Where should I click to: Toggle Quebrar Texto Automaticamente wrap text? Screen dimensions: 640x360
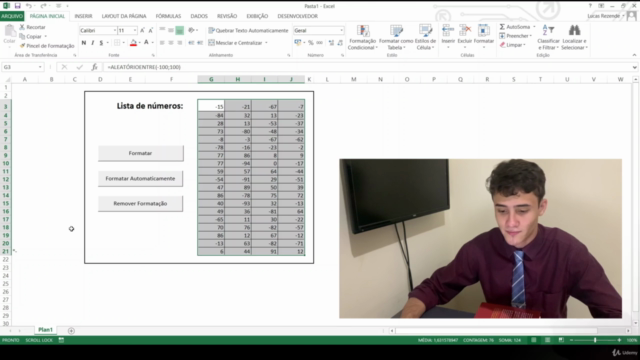point(248,31)
